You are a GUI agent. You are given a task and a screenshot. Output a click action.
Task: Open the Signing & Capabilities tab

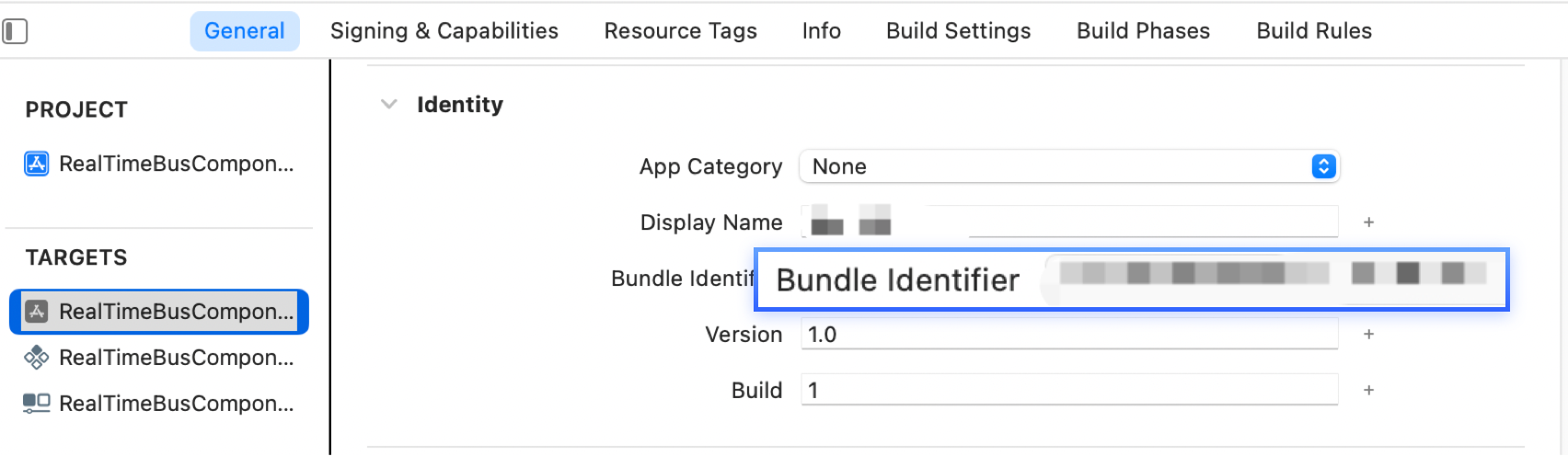click(x=444, y=31)
